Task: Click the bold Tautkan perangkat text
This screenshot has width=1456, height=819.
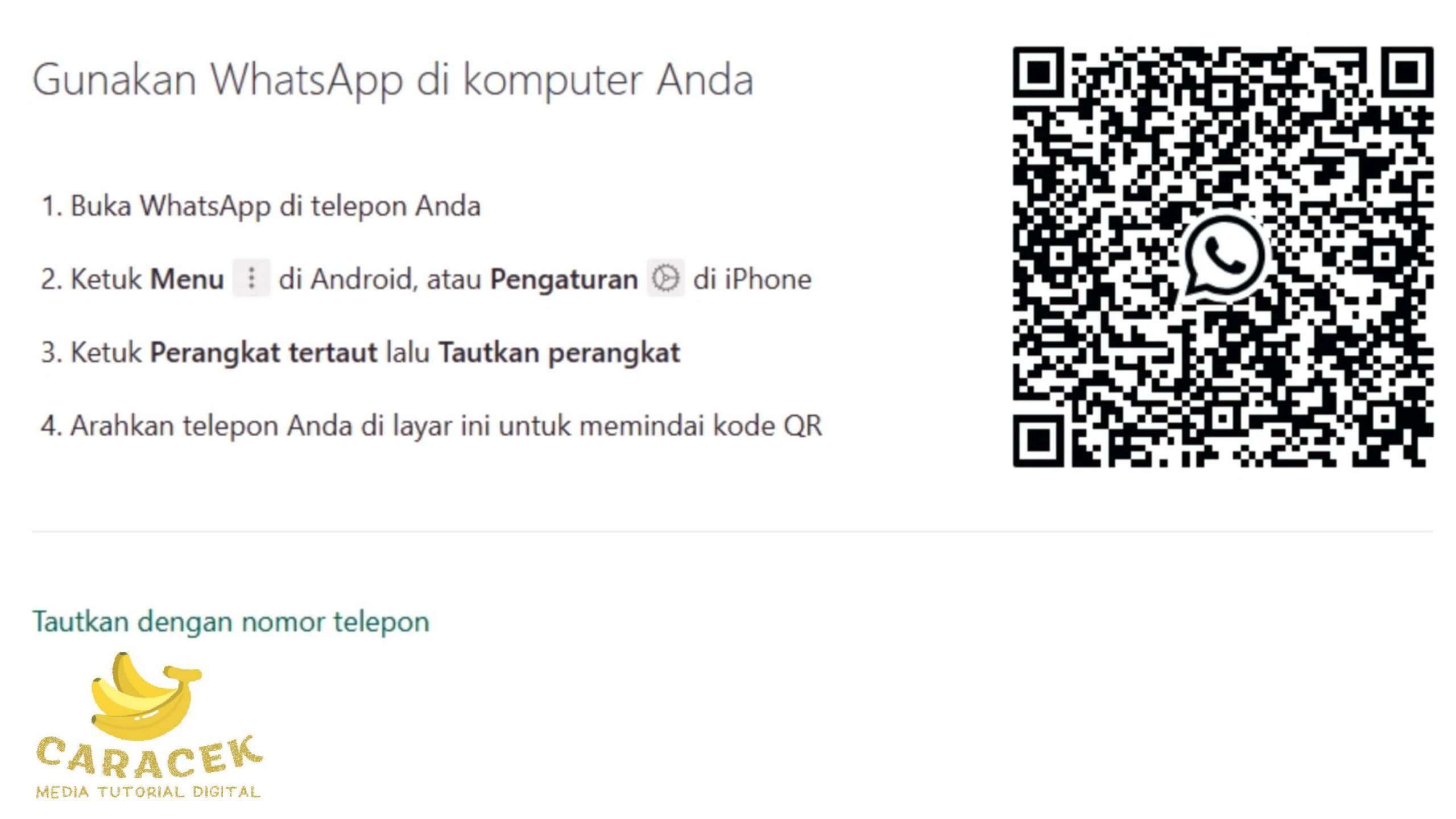Action: point(559,352)
